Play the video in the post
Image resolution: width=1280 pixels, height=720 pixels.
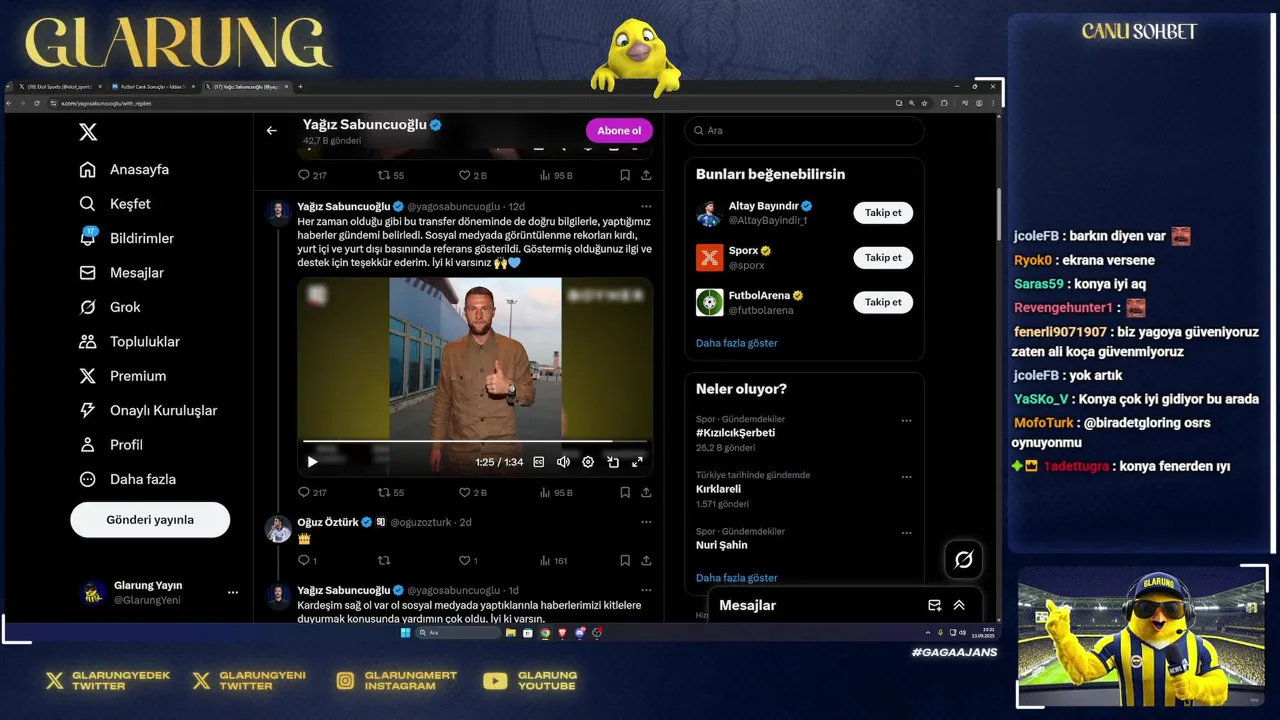(312, 462)
